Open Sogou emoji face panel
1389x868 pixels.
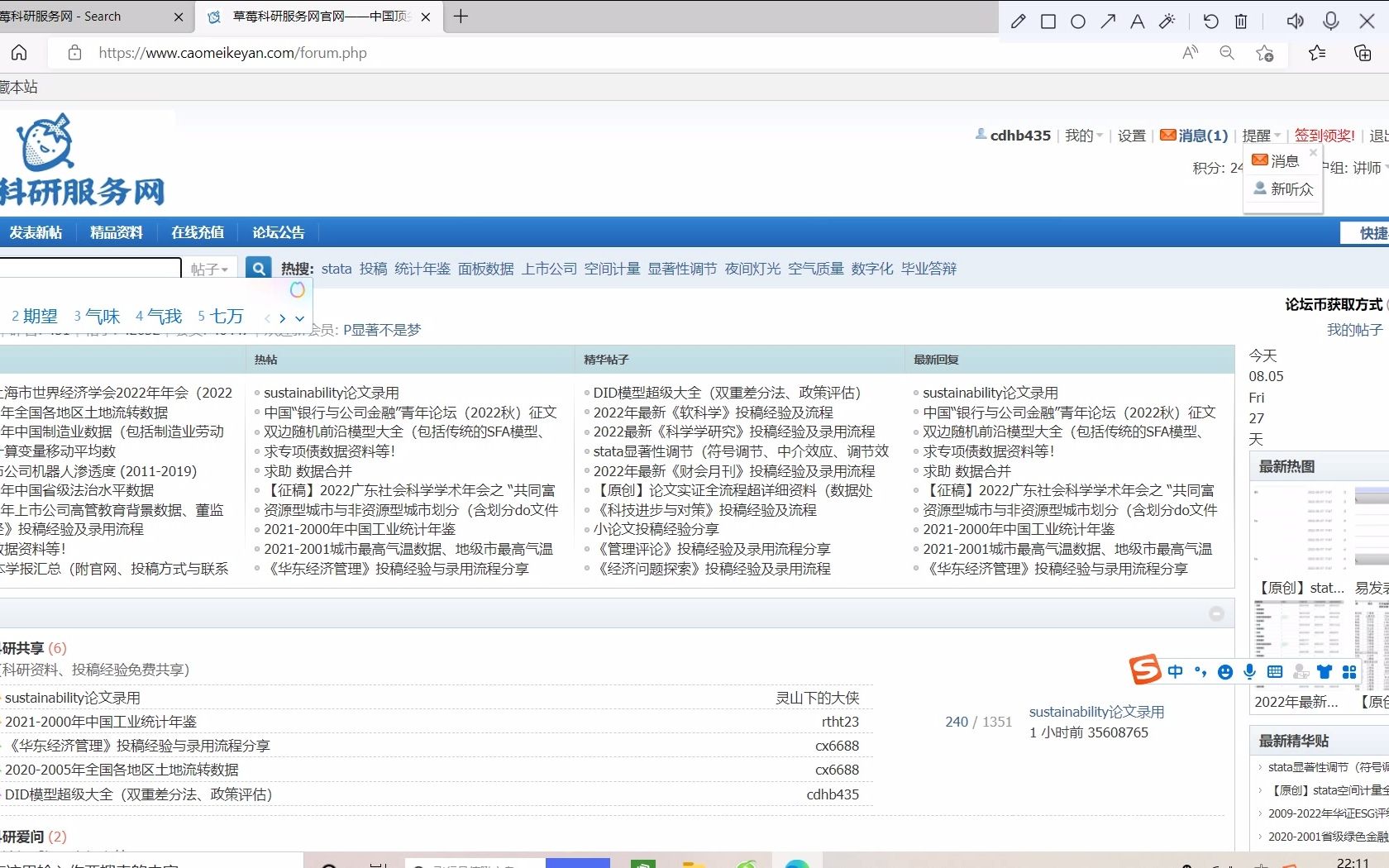(x=1225, y=672)
